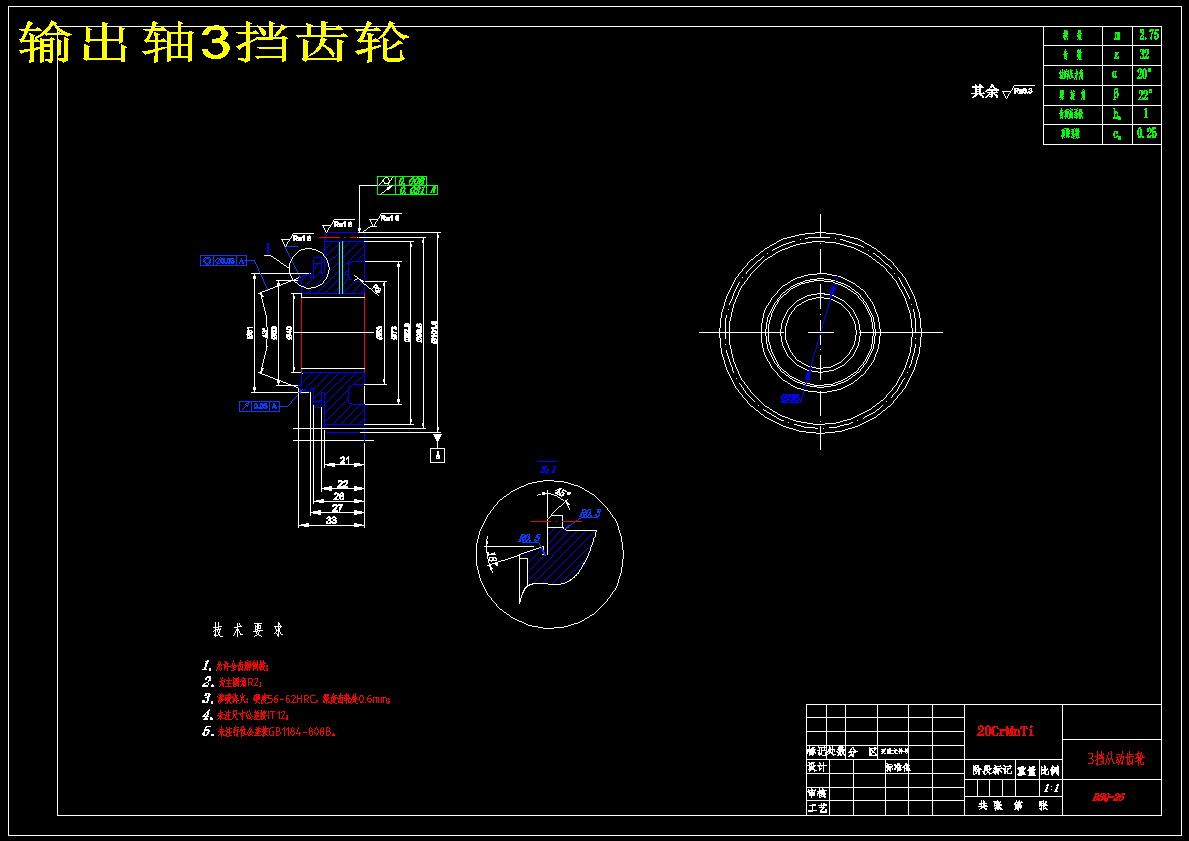The image size is (1189, 841).
Task: Select the datum "A" box symbol
Action: [x=438, y=455]
